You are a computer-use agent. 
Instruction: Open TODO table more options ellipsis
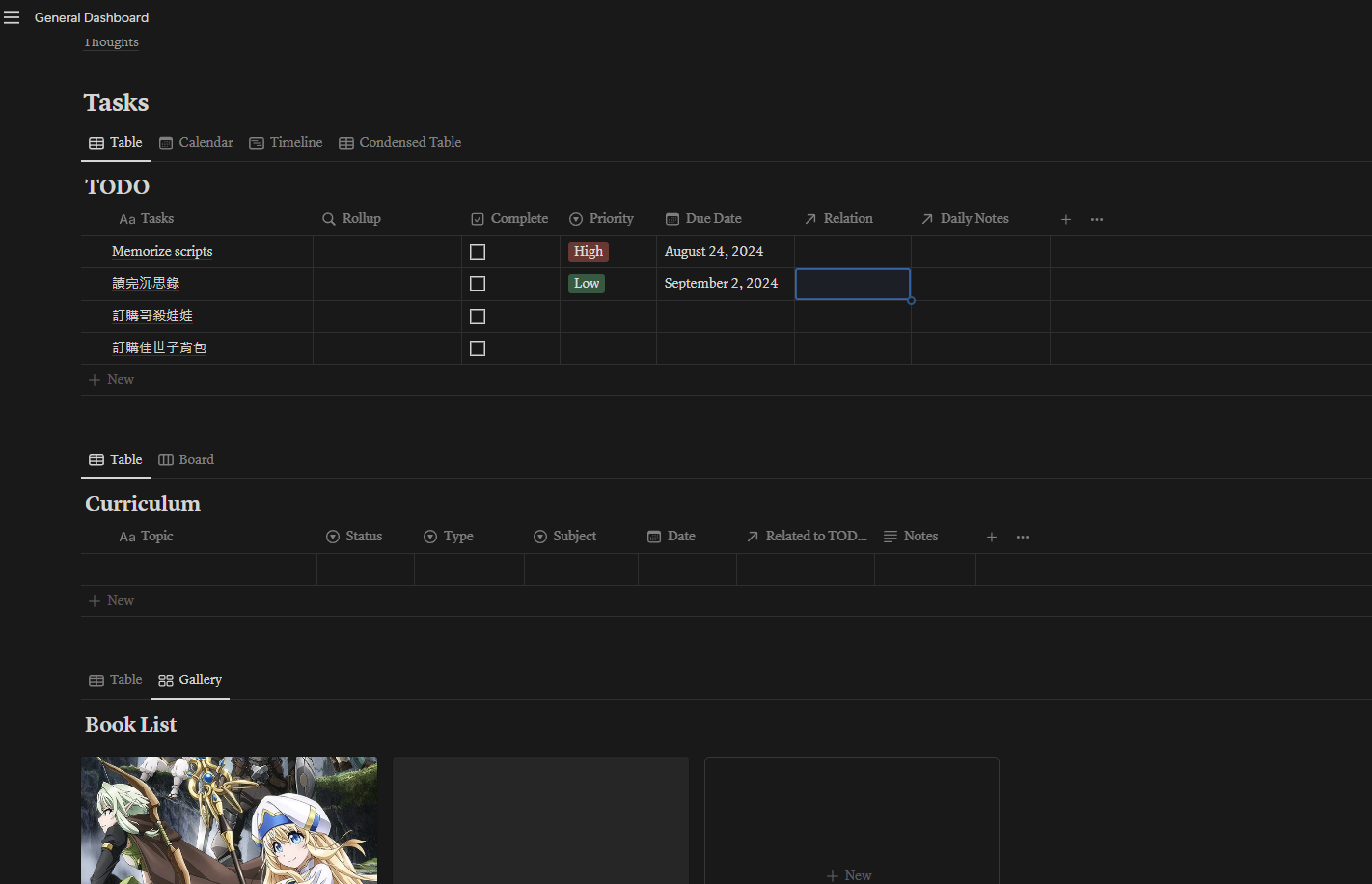click(x=1097, y=219)
